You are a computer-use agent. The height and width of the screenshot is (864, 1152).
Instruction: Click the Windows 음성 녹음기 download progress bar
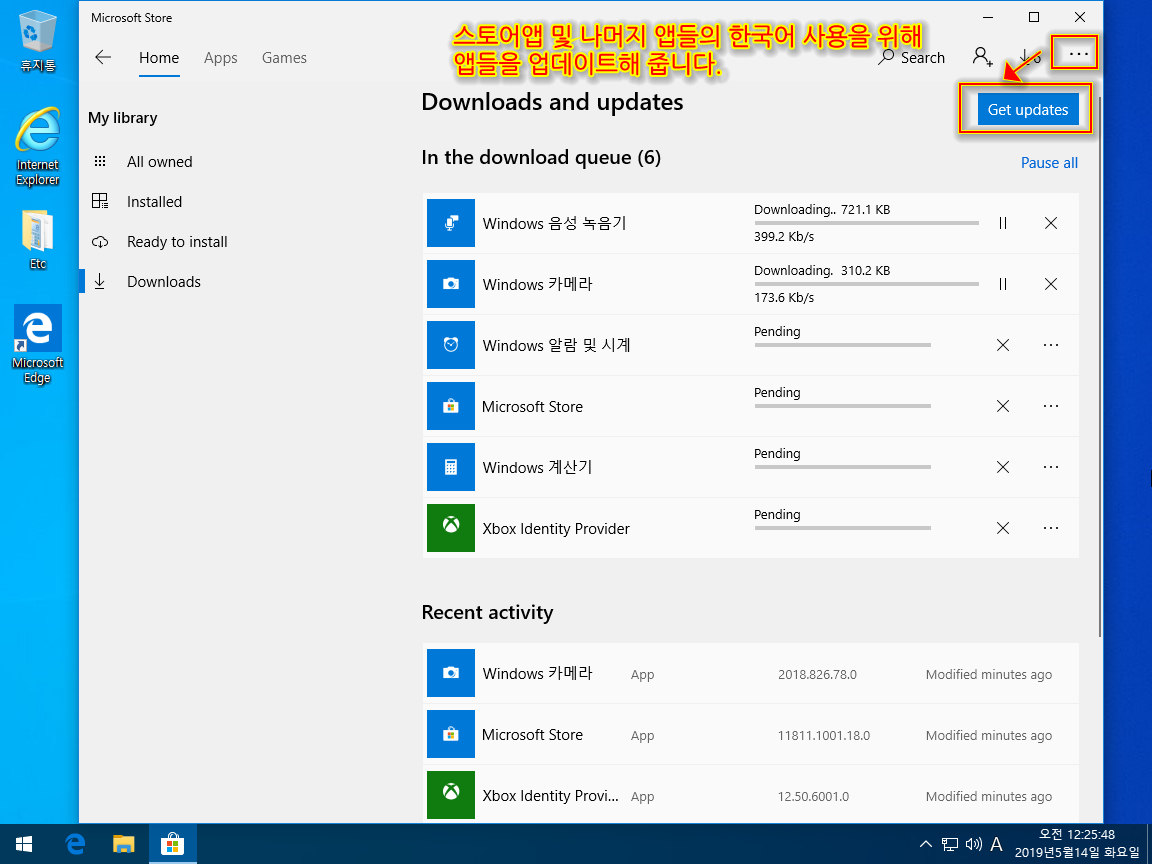[866, 223]
